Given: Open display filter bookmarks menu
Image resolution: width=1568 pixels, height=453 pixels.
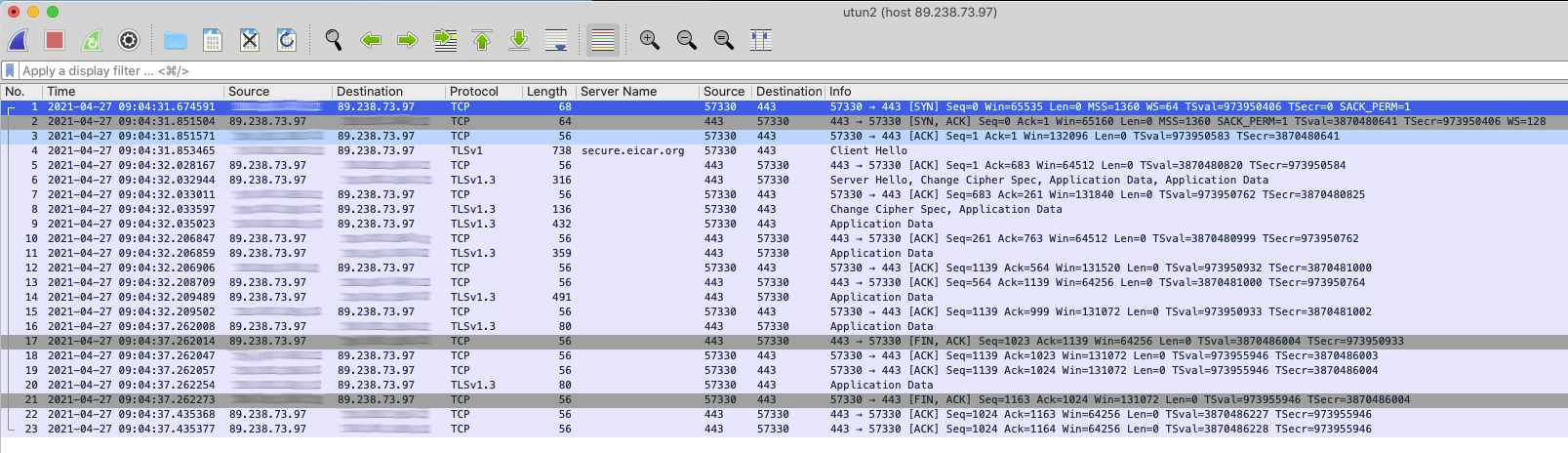Looking at the screenshot, I should 11,70.
